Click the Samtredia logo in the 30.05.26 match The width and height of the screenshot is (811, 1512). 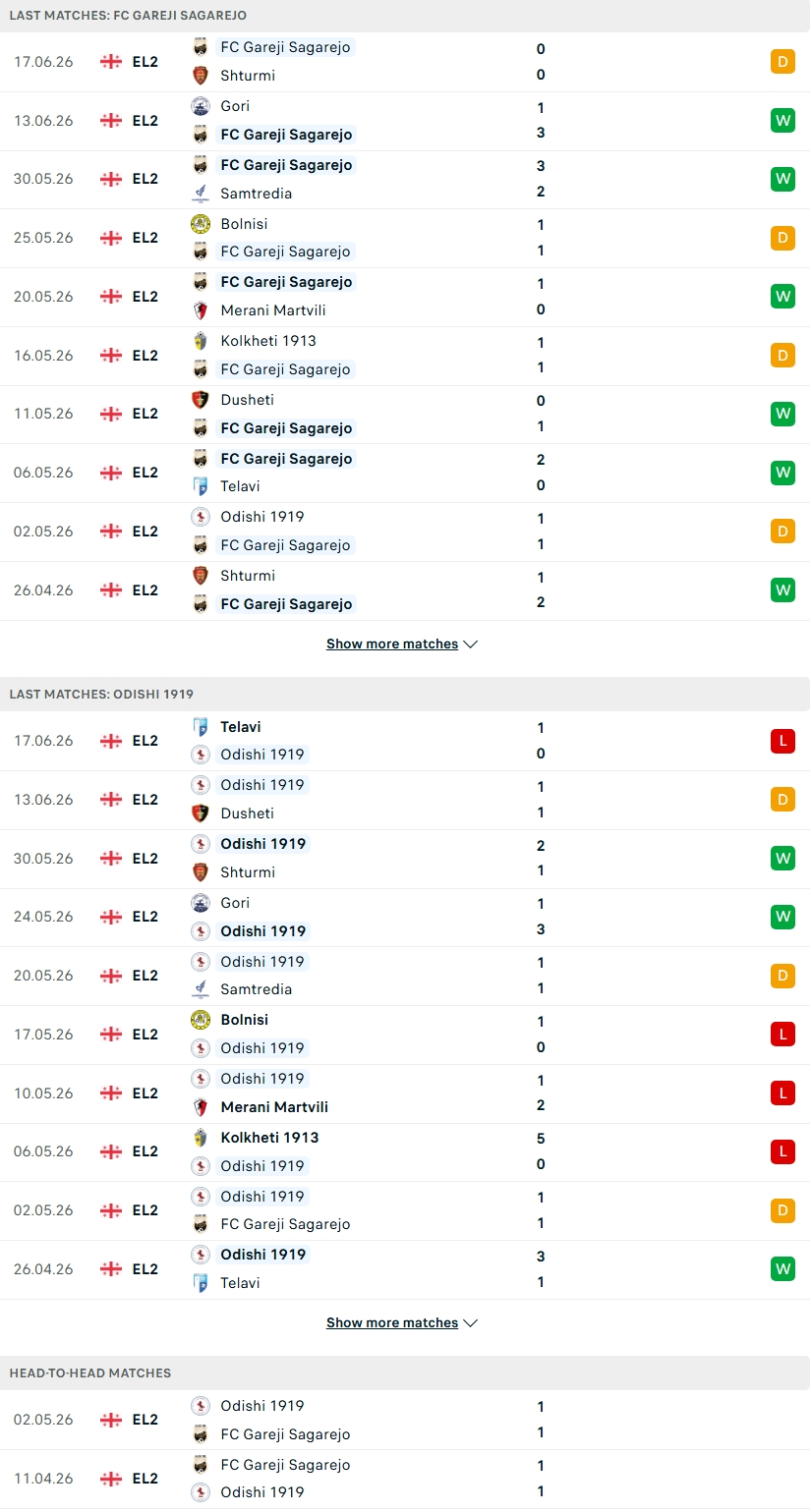(x=201, y=194)
